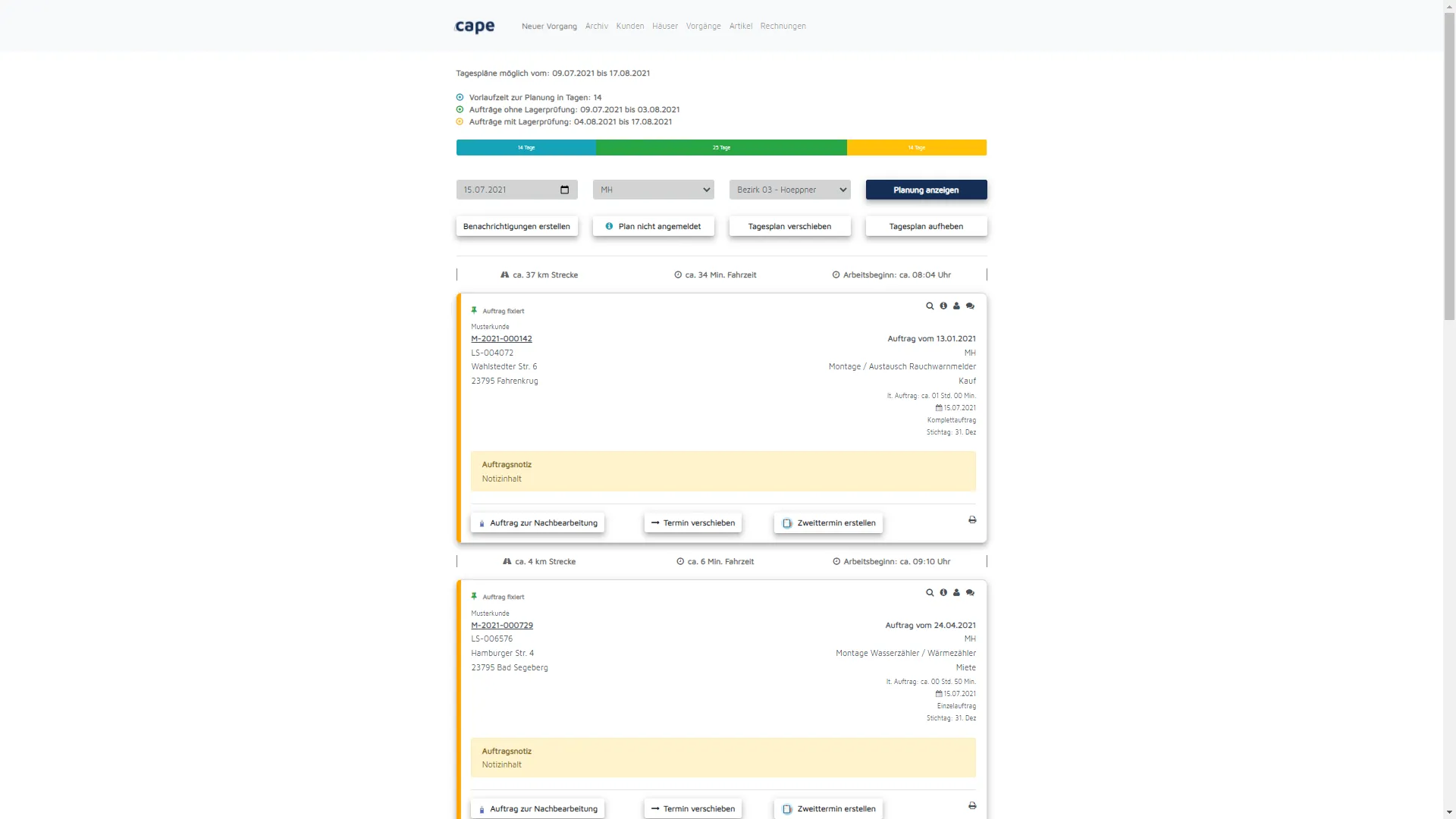Click Tagesplan verschieben
The width and height of the screenshot is (1456, 819).
click(790, 226)
